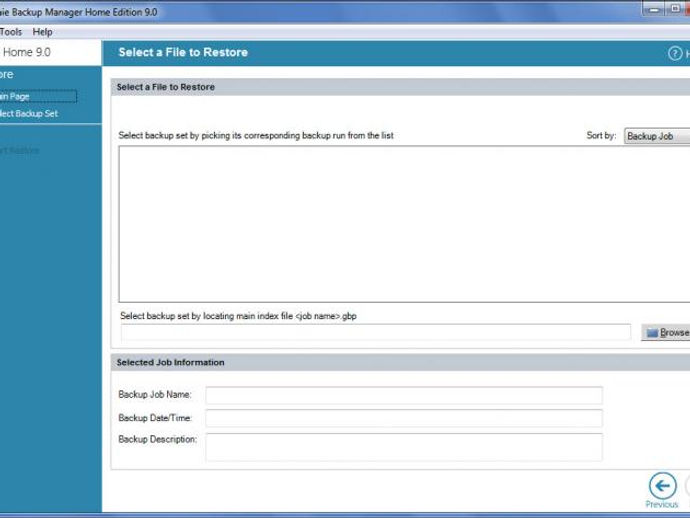The image size is (690, 518).
Task: Click the Backup Job Name field
Action: pos(404,395)
